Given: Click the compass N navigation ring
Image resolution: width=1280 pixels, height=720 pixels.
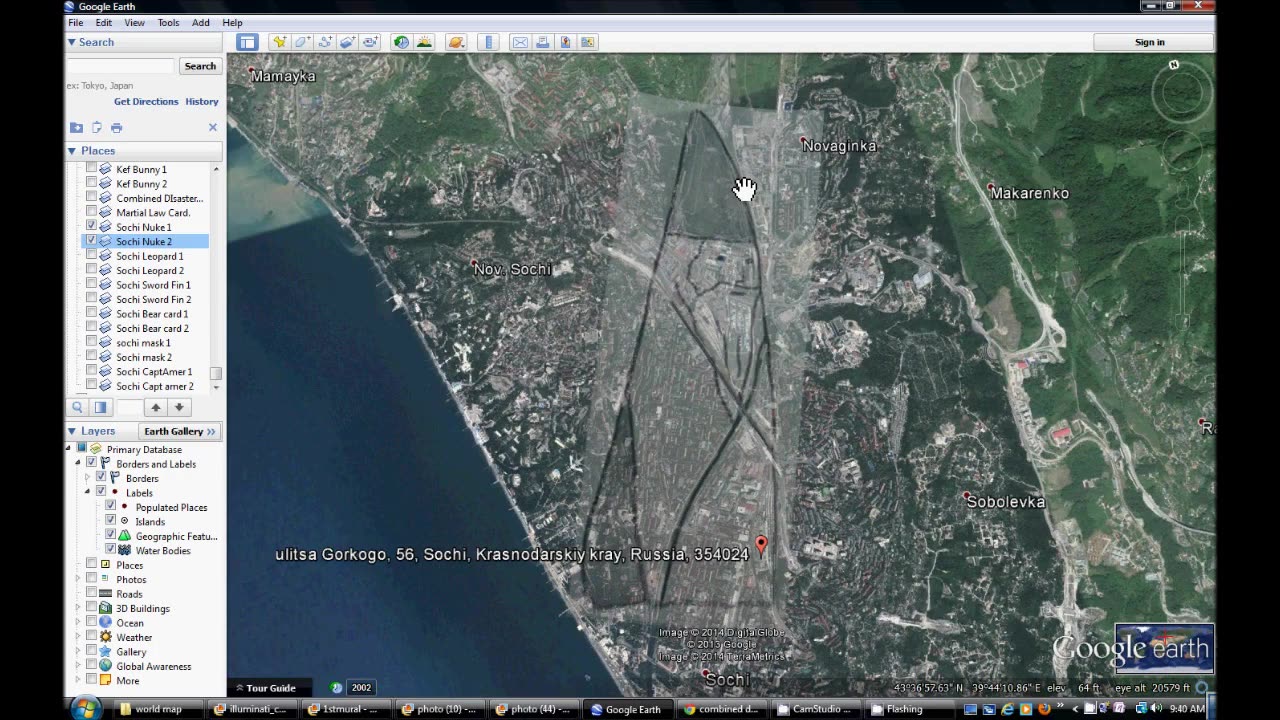Looking at the screenshot, I should tap(1181, 92).
